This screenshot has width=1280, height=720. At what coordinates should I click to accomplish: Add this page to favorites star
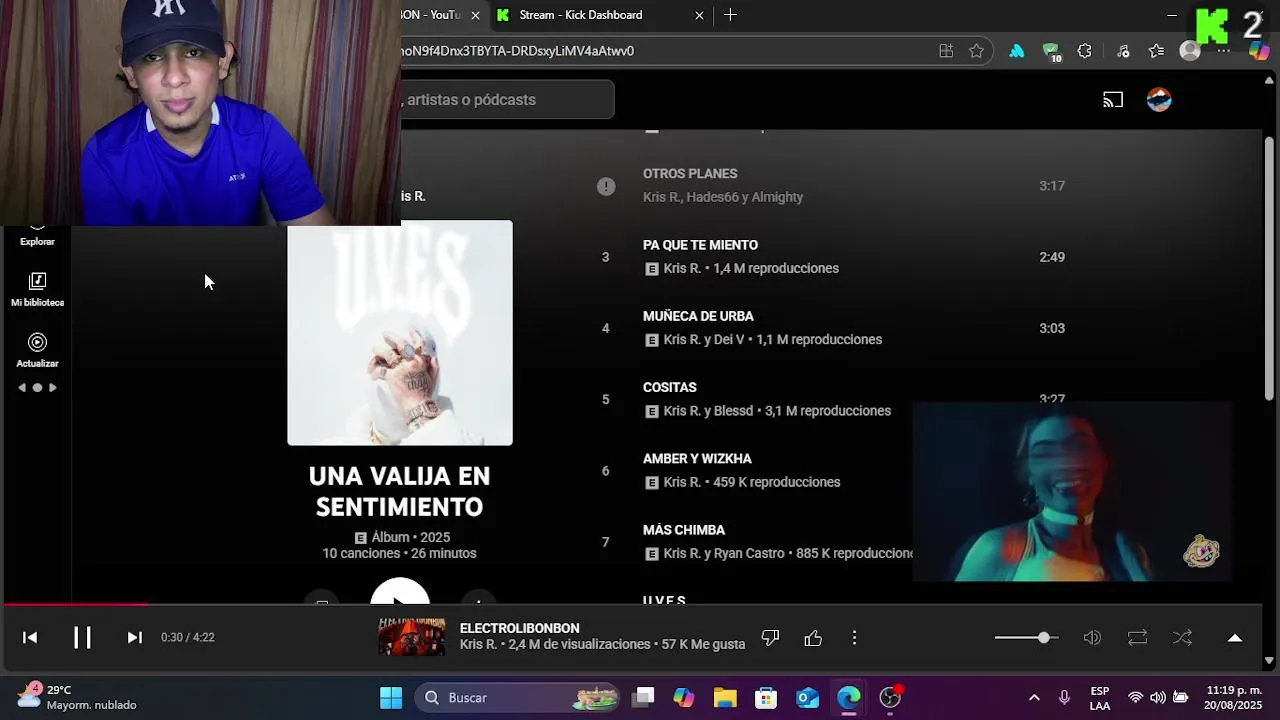pos(976,51)
